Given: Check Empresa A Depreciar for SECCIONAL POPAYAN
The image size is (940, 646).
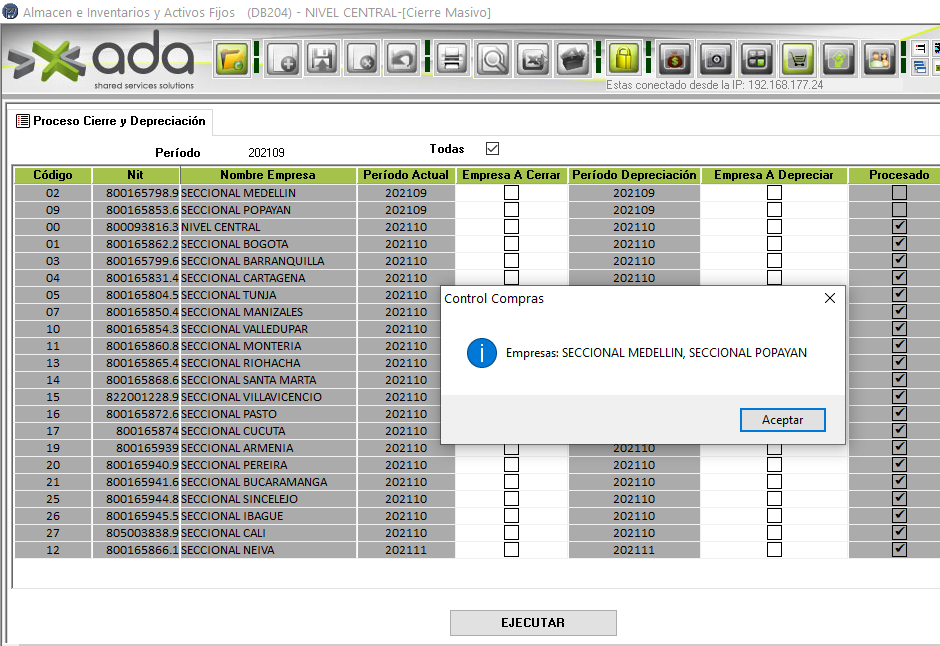Looking at the screenshot, I should (x=774, y=210).
